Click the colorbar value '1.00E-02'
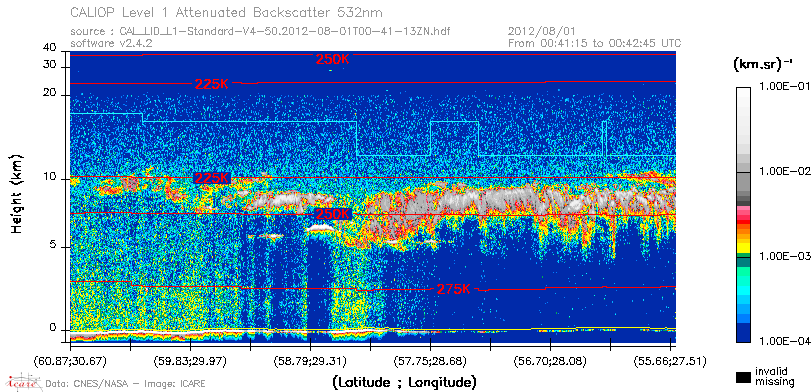Image resolution: width=811 pixels, height=392 pixels. [784, 172]
